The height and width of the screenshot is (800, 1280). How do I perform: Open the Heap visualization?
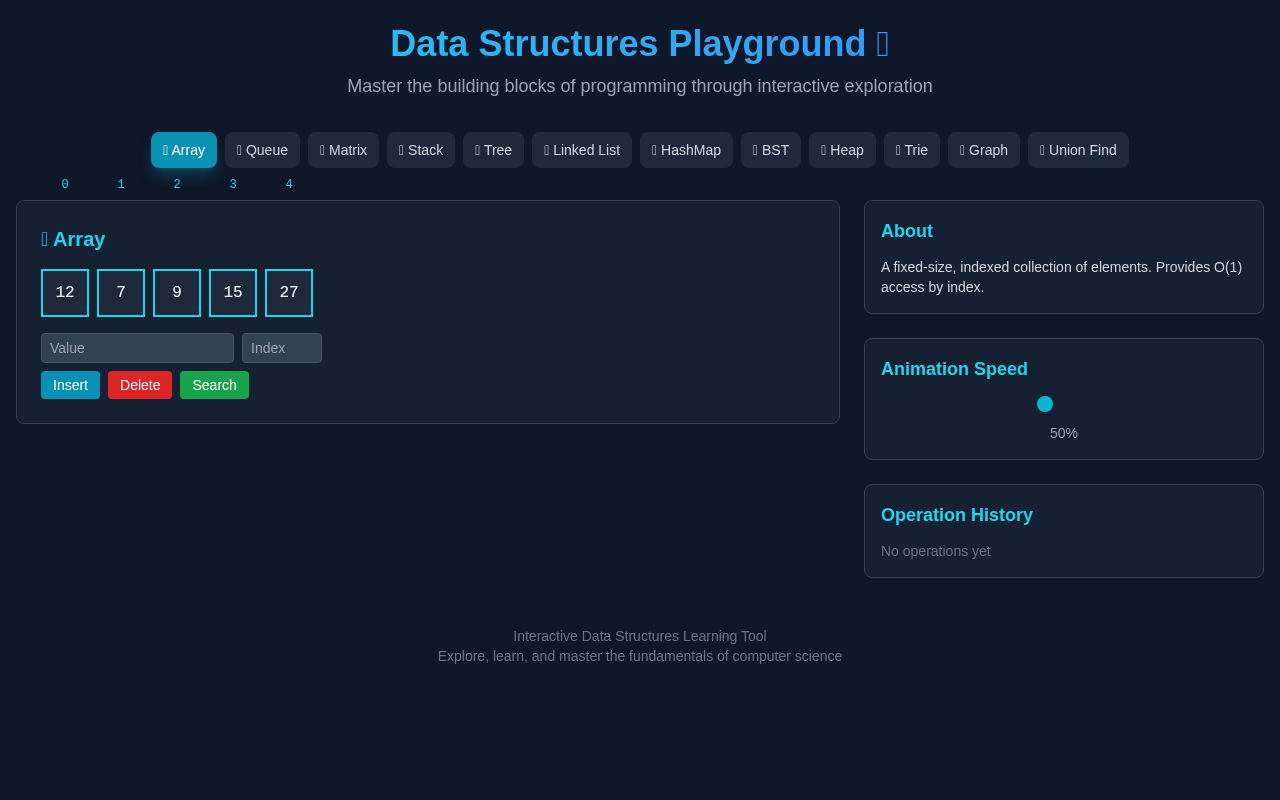coord(842,149)
